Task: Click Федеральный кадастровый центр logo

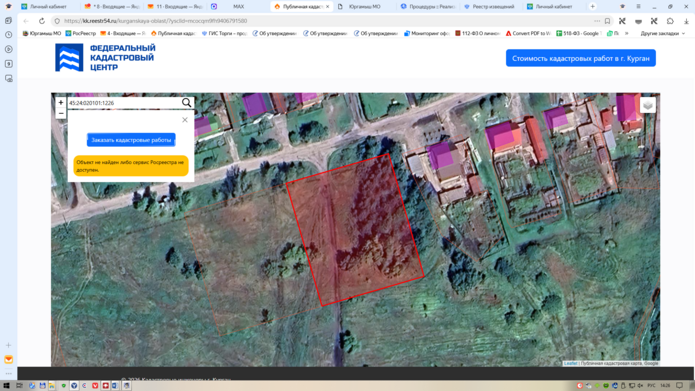Action: tap(105, 58)
